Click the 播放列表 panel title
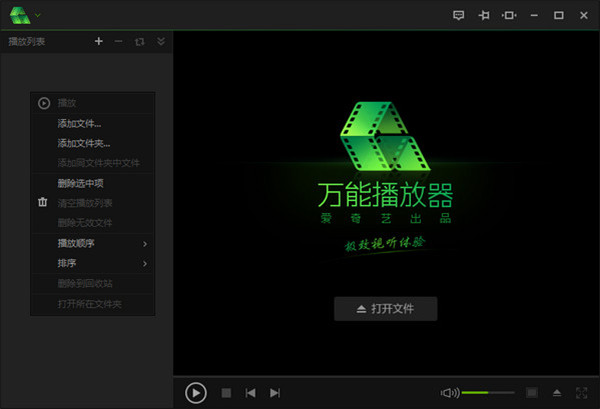The height and width of the screenshot is (409, 600). pyautogui.click(x=27, y=41)
